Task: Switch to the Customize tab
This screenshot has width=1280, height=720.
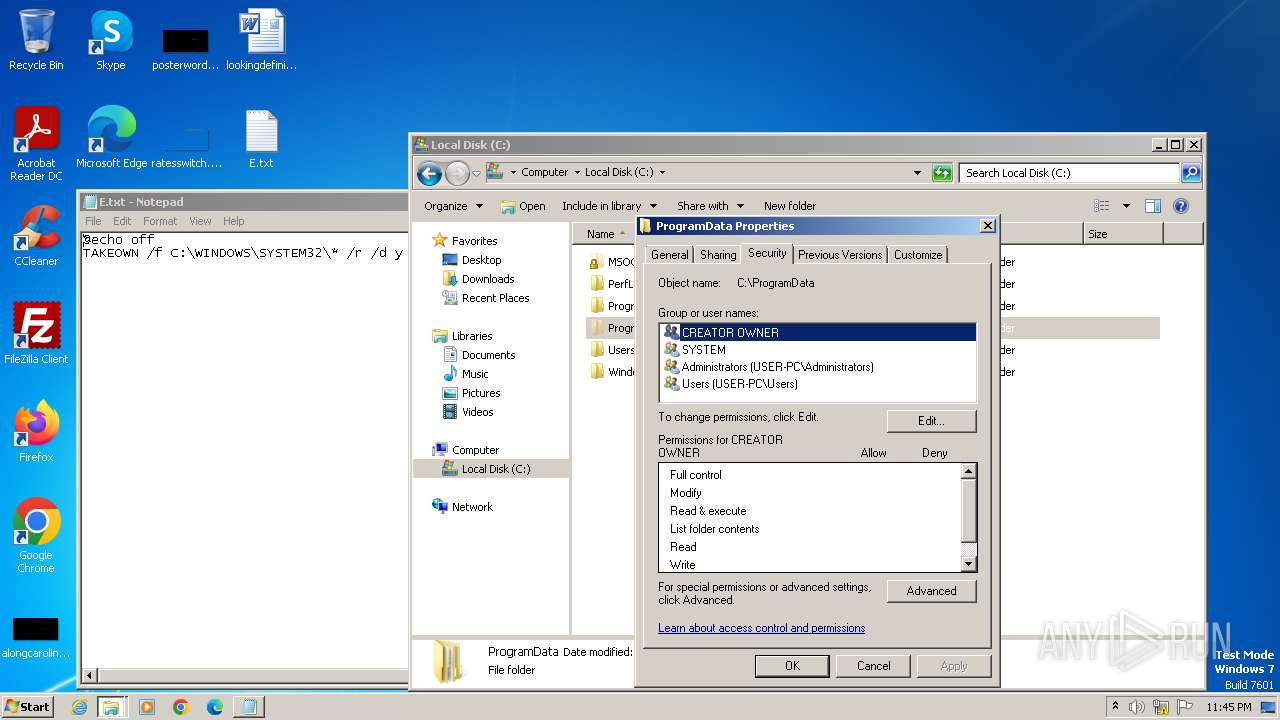Action: [x=917, y=255]
